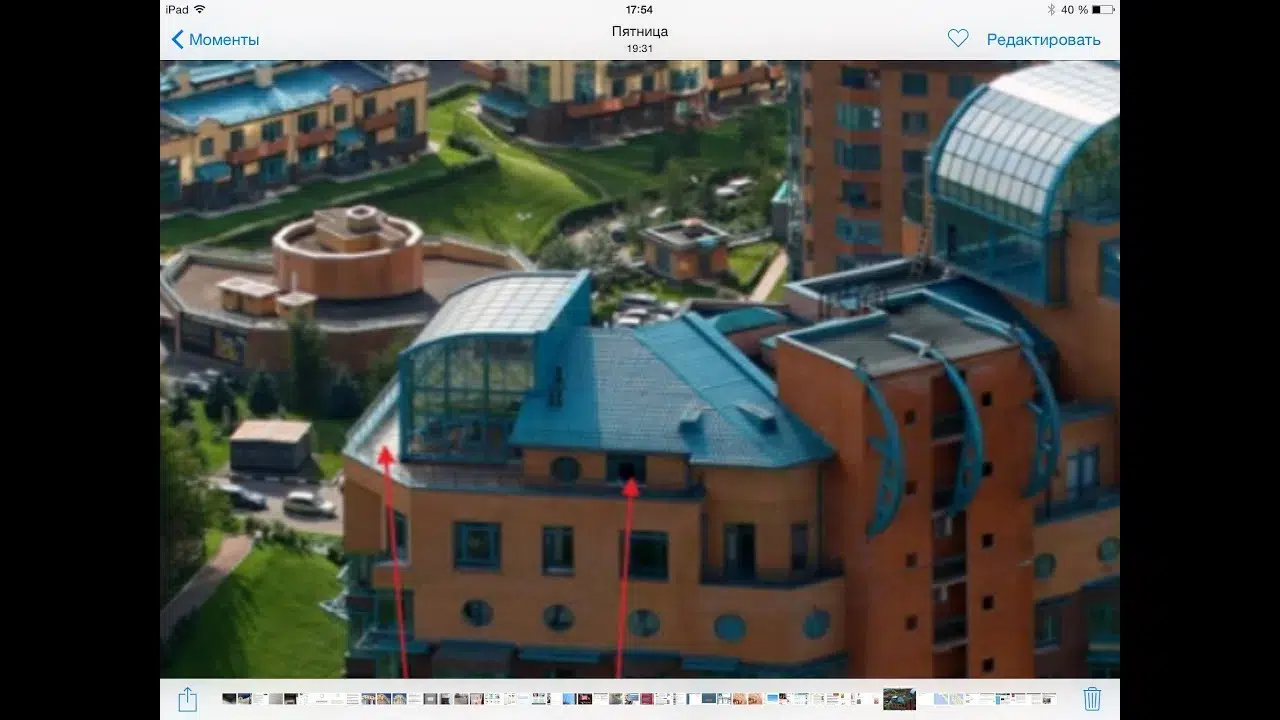Tap Редактировать to edit the photo

pos(1043,40)
